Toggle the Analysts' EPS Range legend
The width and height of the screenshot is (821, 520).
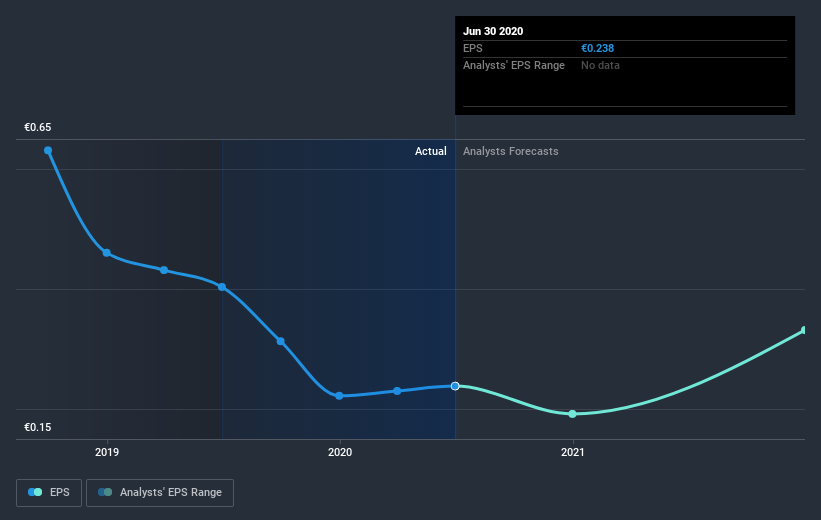coord(160,492)
